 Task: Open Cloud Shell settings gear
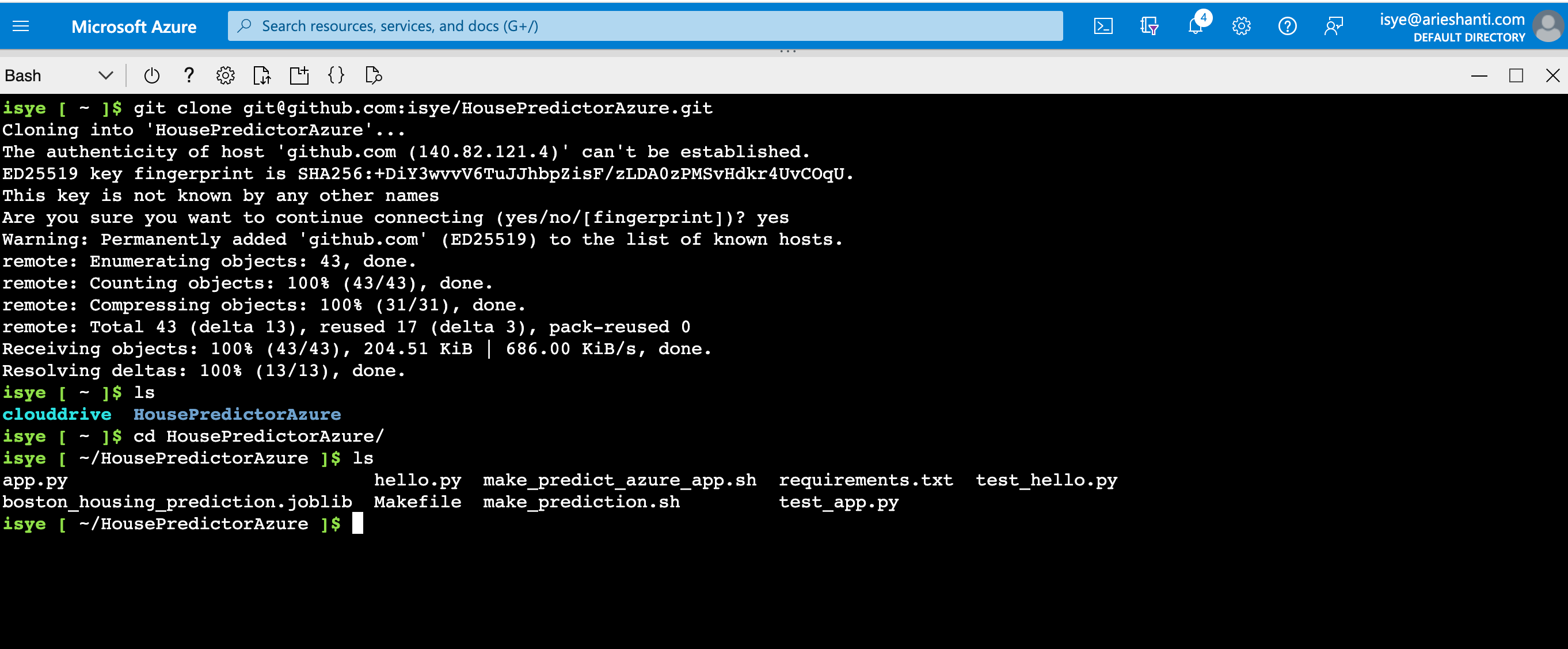tap(225, 75)
